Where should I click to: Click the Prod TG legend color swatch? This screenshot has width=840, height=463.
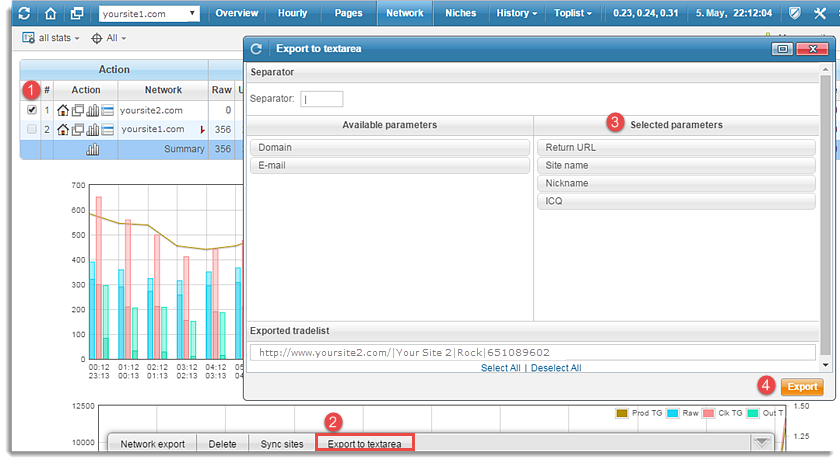(620, 413)
